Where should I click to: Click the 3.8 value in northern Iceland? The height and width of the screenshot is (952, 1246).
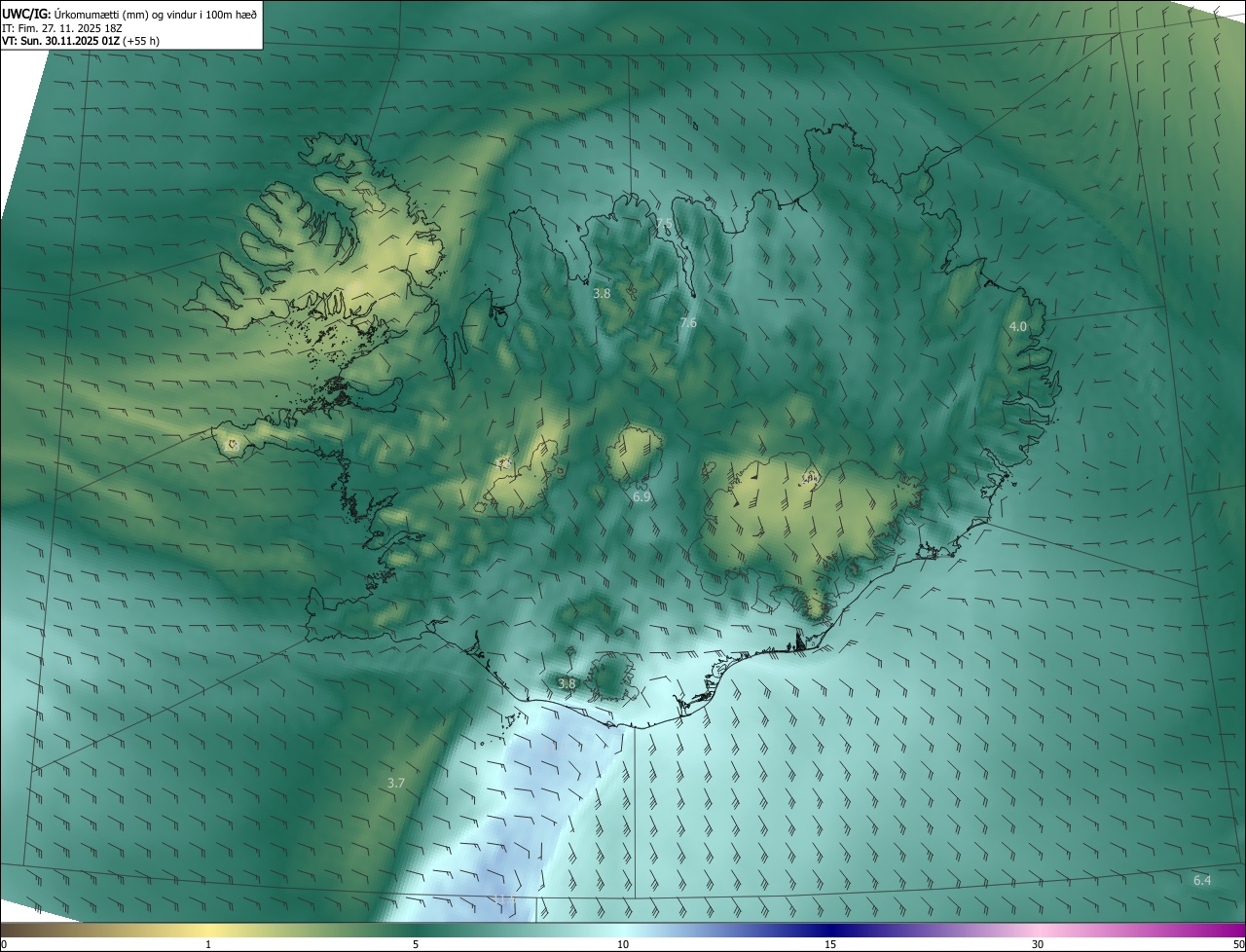tap(602, 292)
